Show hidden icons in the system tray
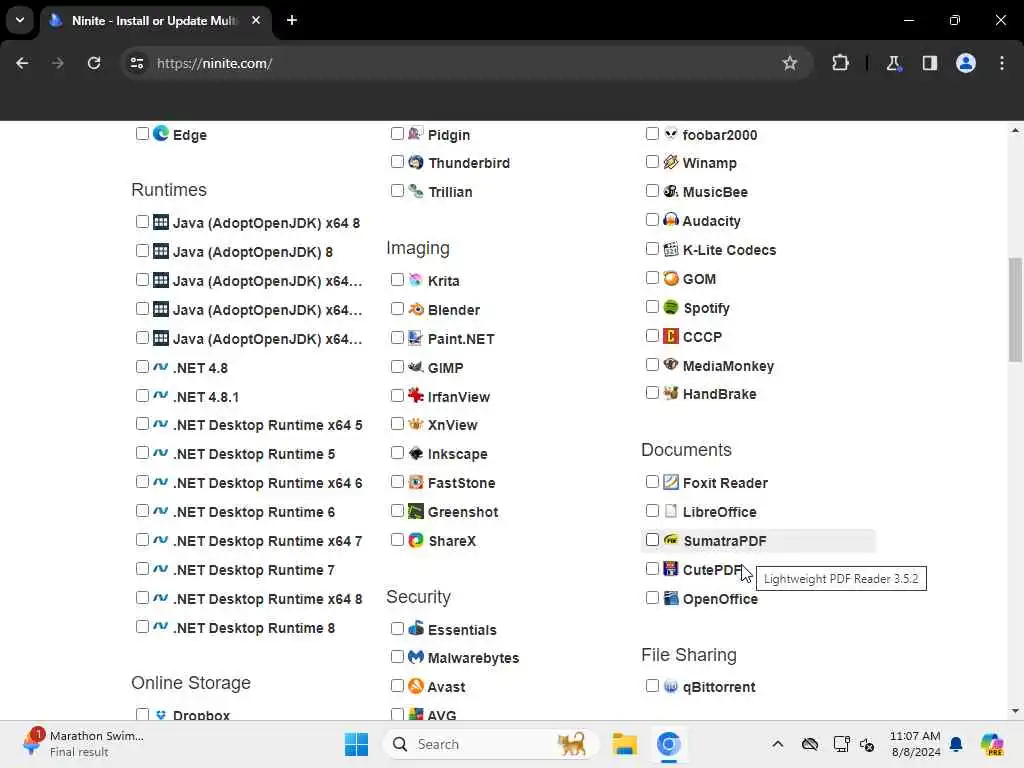The image size is (1024, 768). click(777, 744)
